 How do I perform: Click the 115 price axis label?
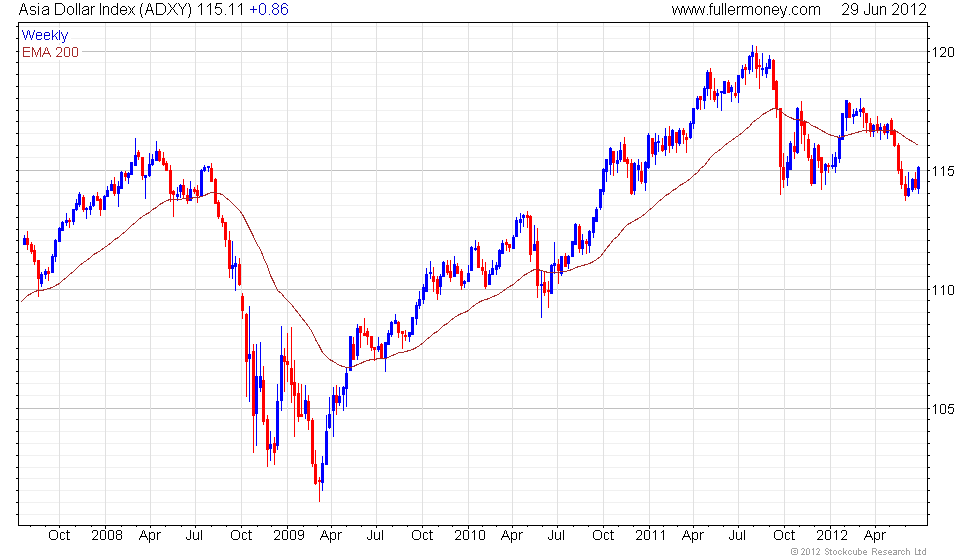point(943,171)
